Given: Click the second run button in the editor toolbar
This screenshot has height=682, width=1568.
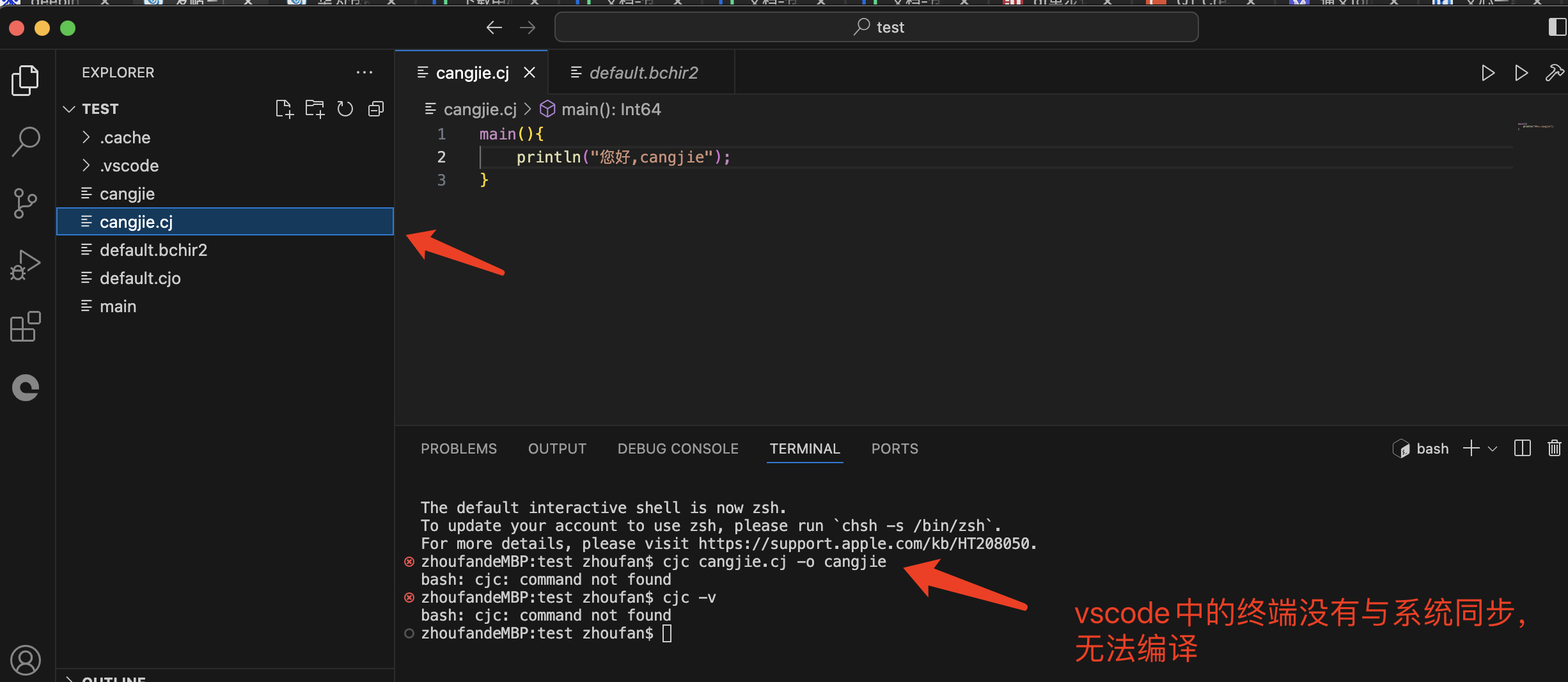Looking at the screenshot, I should [1521, 73].
